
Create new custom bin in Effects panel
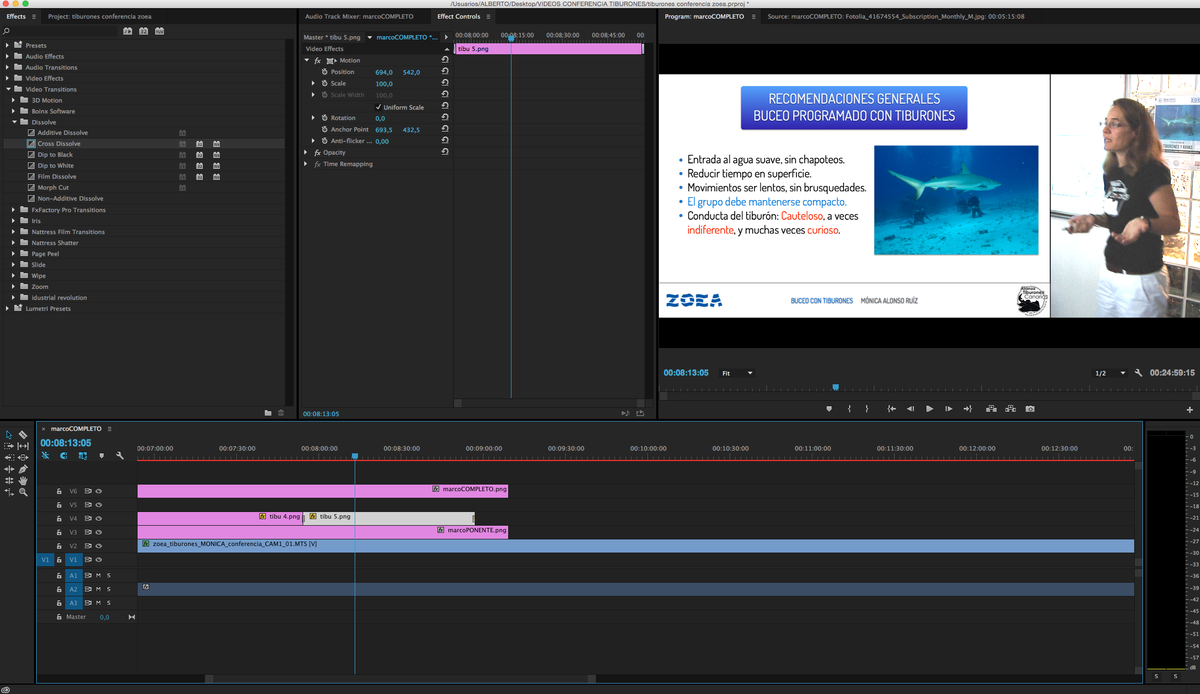point(267,412)
